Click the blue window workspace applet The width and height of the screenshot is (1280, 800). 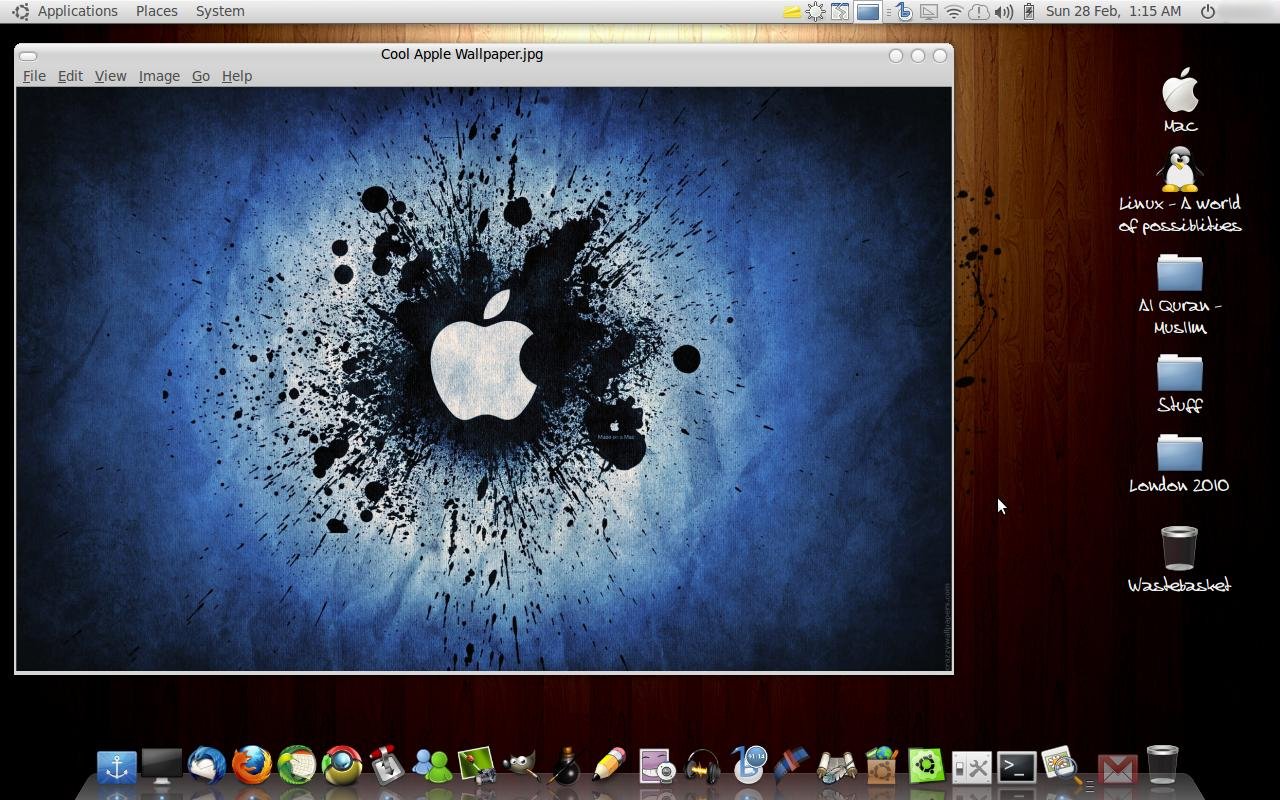pos(867,12)
